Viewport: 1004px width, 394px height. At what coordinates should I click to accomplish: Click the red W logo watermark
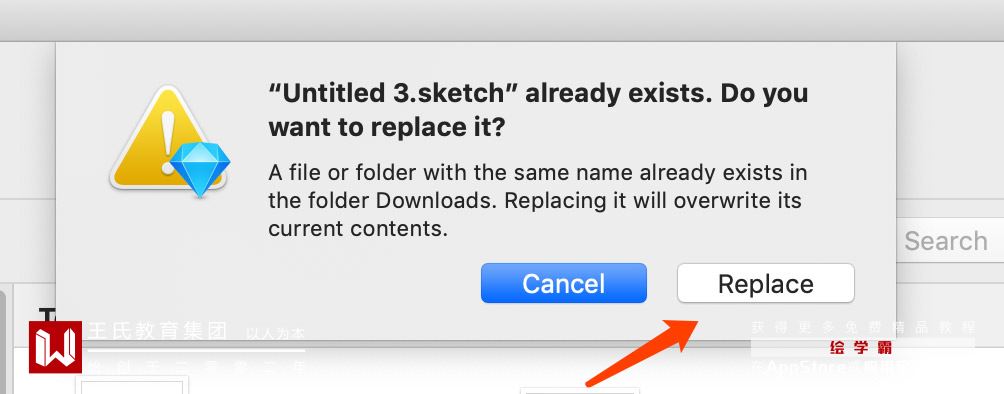pyautogui.click(x=56, y=347)
